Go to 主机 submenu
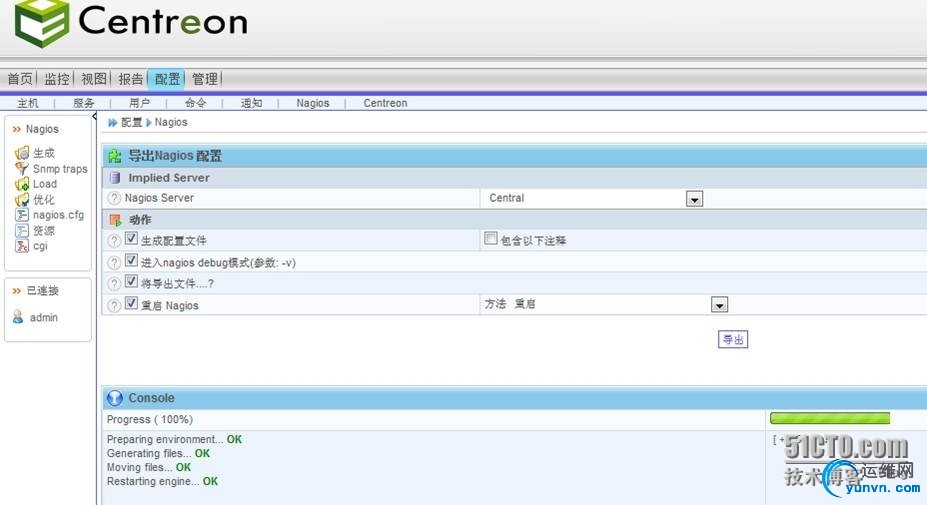 tap(28, 103)
